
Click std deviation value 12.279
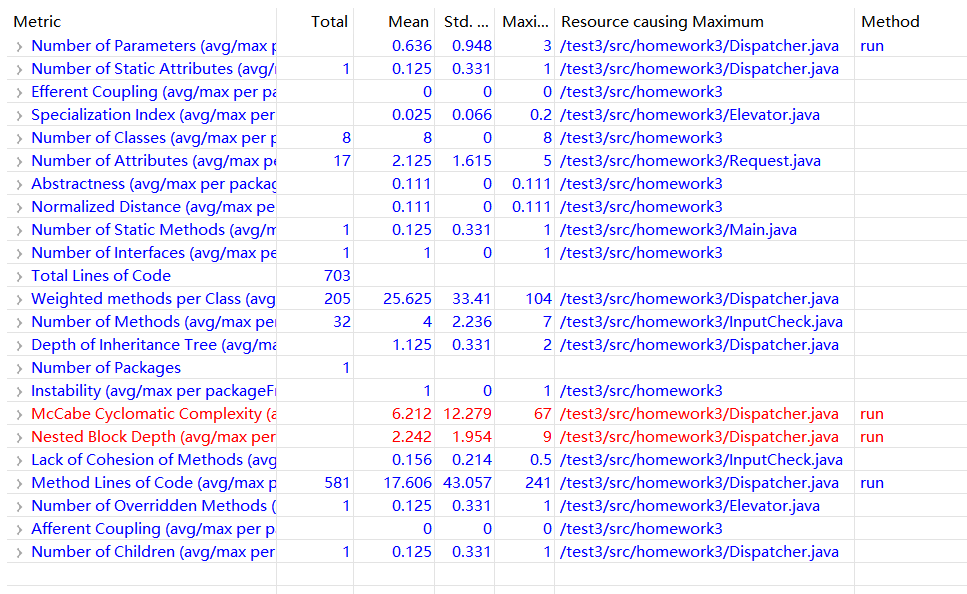tap(467, 414)
